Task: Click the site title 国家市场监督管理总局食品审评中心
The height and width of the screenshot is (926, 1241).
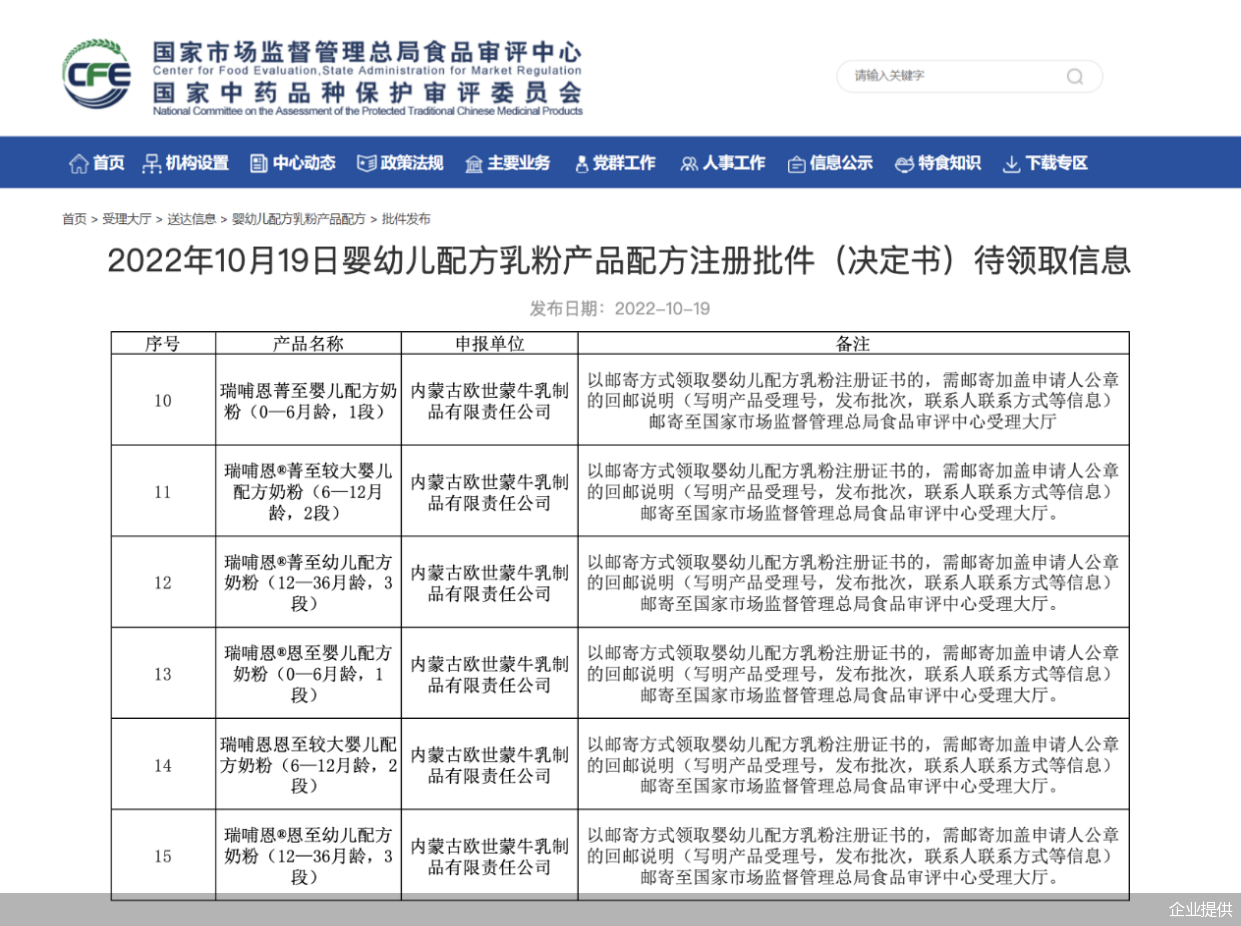Action: tap(366, 52)
